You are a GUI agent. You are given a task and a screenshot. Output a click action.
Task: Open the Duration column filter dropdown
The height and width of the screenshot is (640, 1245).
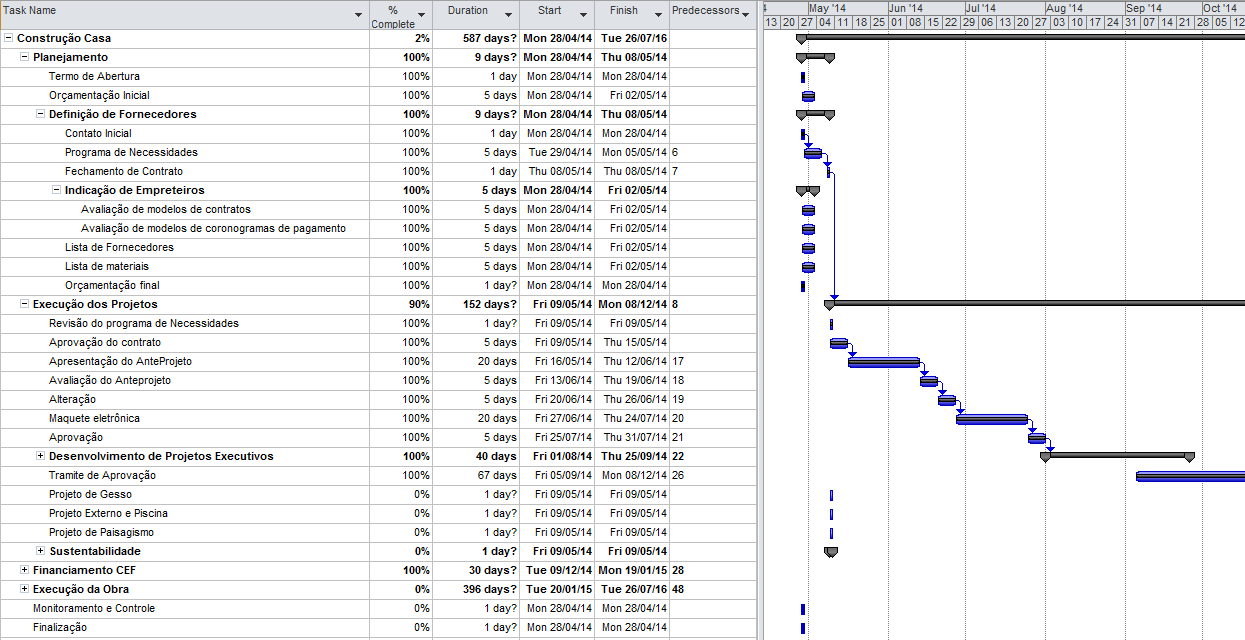[508, 15]
